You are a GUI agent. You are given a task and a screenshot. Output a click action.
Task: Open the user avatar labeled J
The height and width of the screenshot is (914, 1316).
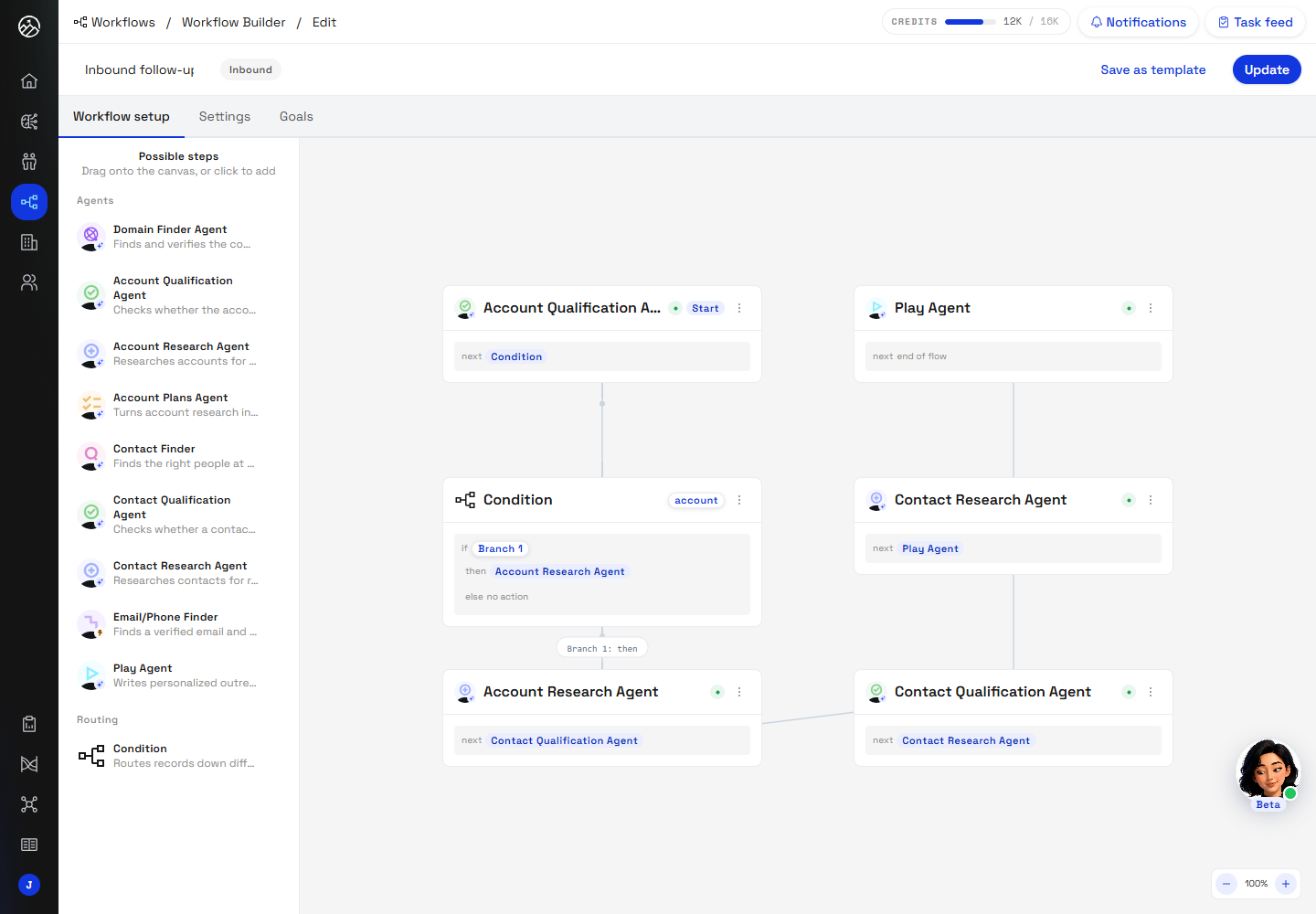point(29,885)
